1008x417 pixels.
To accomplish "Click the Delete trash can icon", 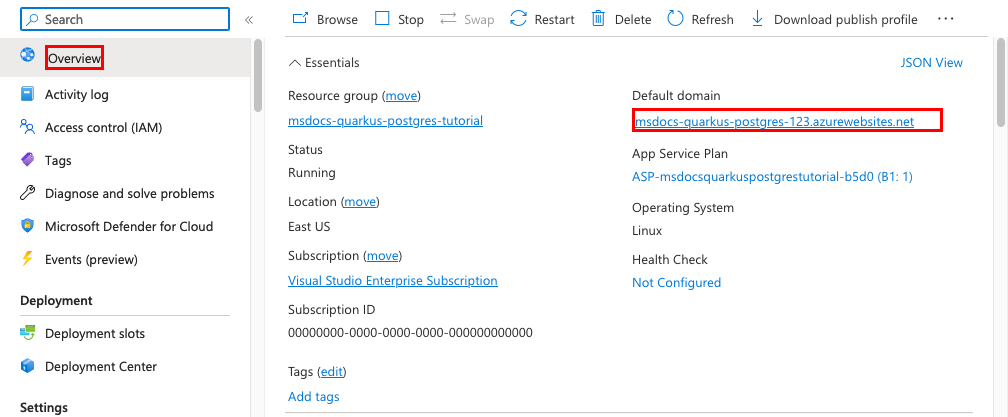I will [598, 19].
